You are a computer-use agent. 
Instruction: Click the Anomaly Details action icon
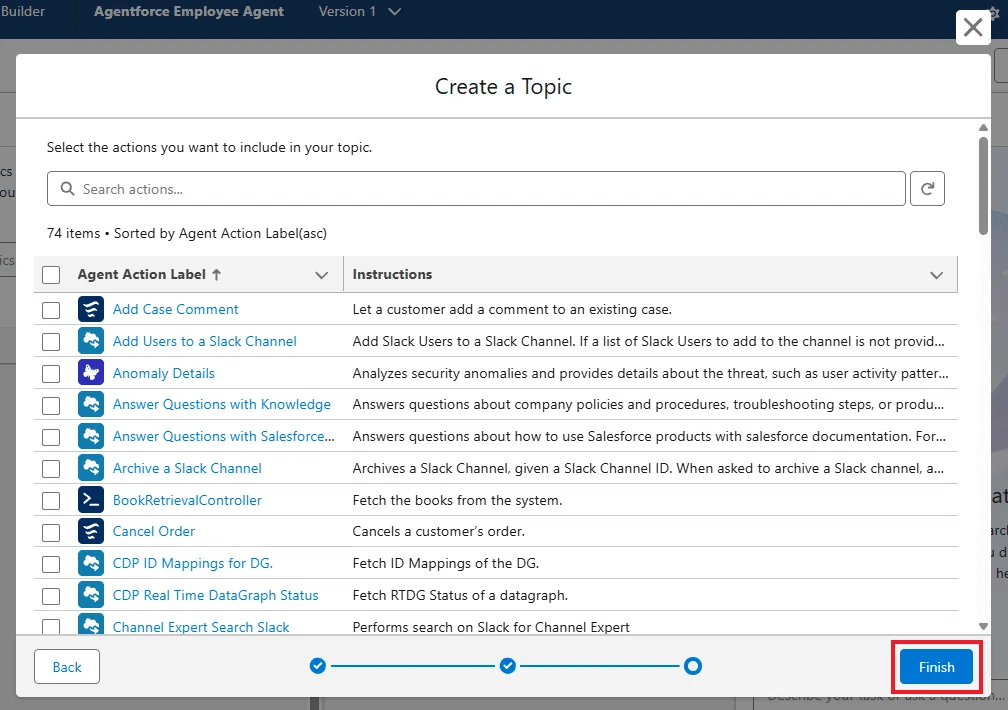pos(91,373)
